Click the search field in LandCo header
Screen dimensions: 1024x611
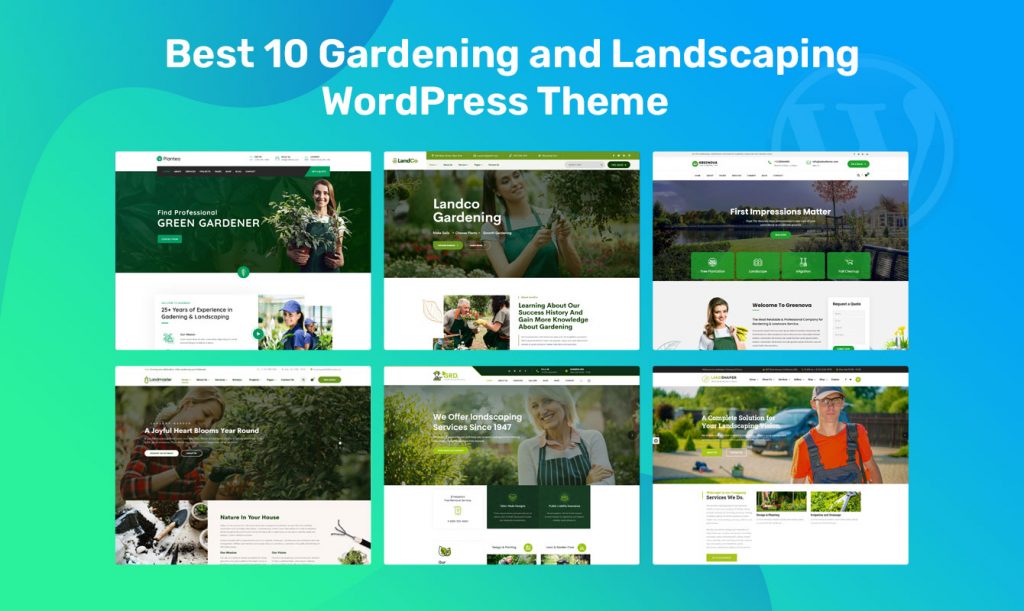pyautogui.click(x=584, y=165)
